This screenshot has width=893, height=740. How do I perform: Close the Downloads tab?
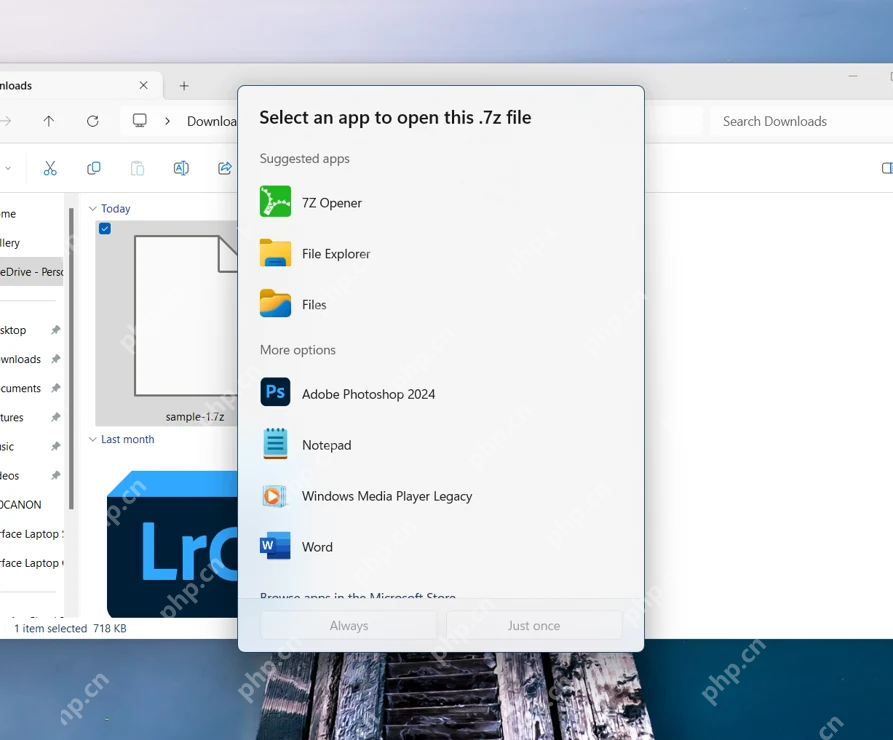point(144,85)
